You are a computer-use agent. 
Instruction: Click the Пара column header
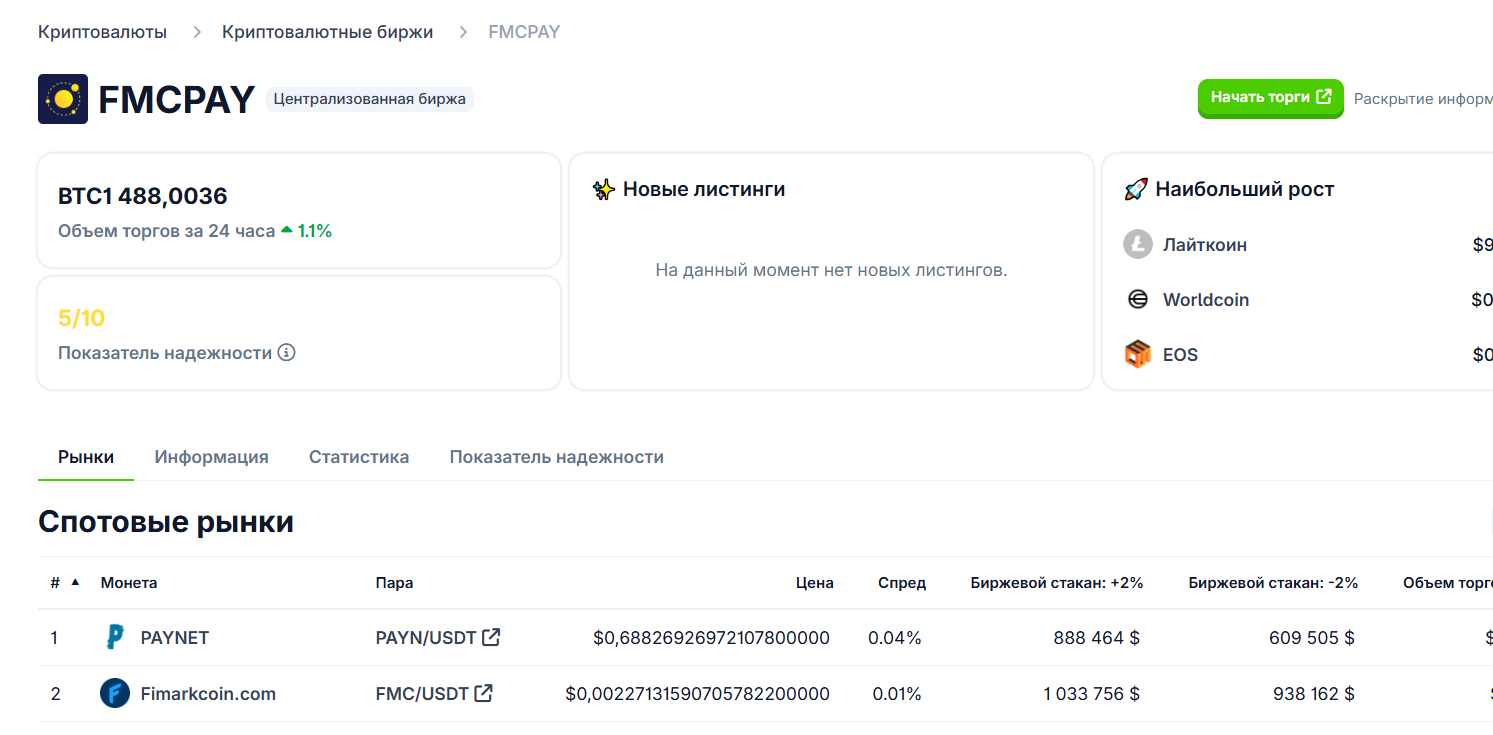pos(394,582)
